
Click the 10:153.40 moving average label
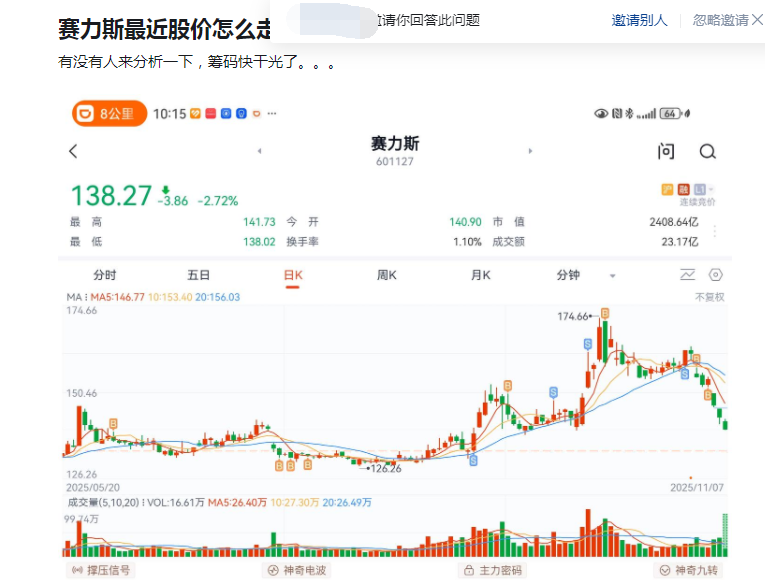[x=170, y=297]
